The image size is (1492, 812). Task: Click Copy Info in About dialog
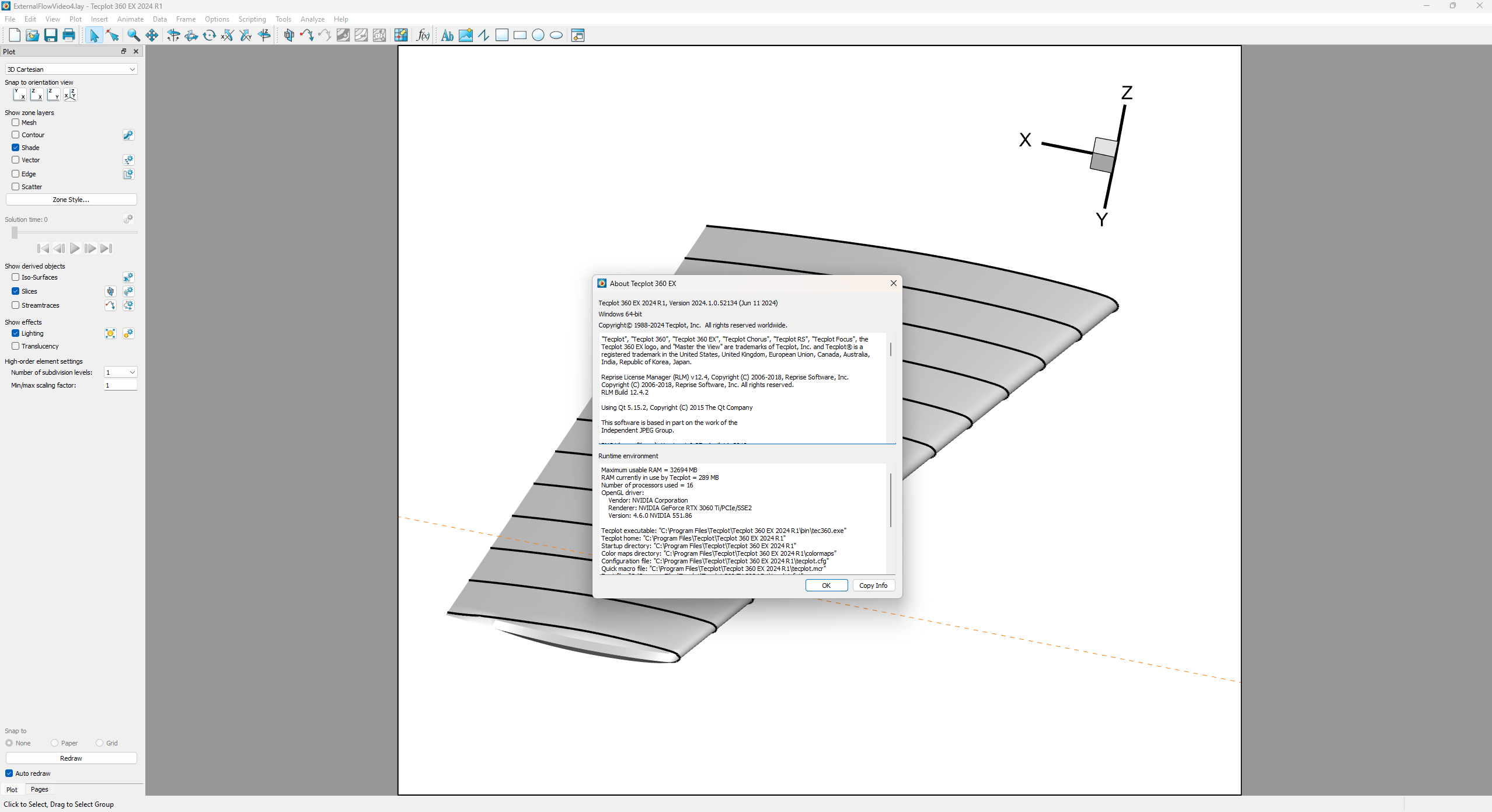[x=873, y=586]
